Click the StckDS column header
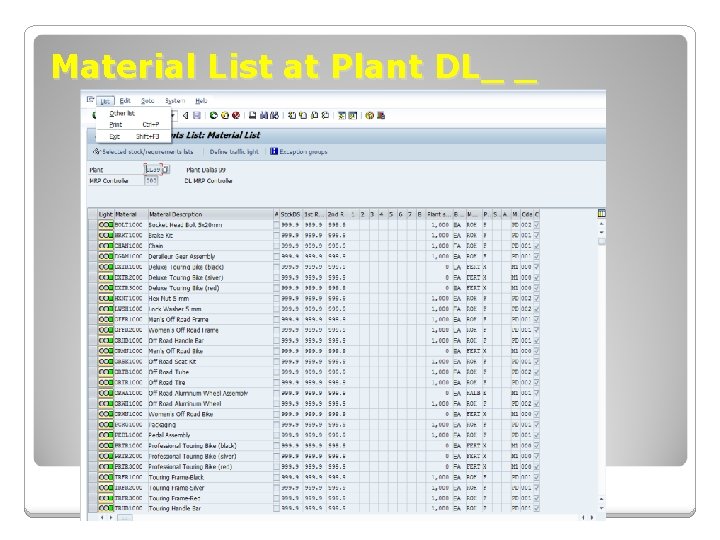 [x=291, y=214]
